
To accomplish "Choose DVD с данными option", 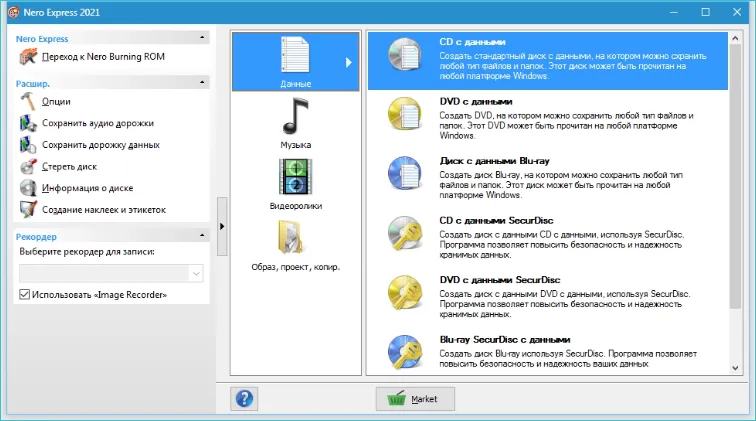I will (475, 101).
